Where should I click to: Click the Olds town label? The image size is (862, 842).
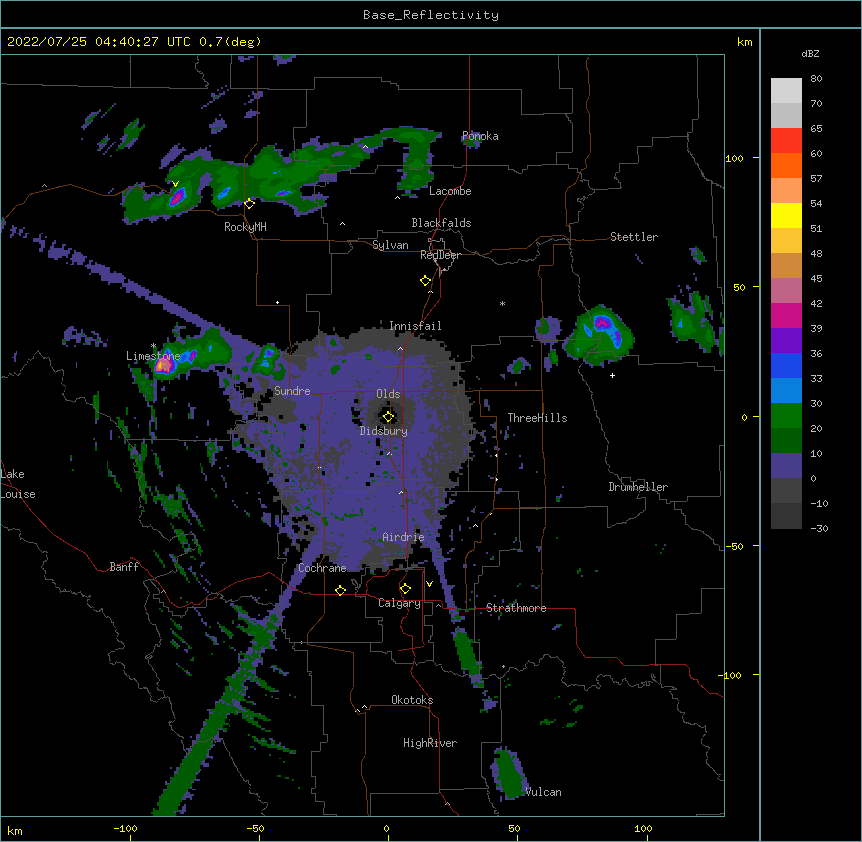(388, 394)
